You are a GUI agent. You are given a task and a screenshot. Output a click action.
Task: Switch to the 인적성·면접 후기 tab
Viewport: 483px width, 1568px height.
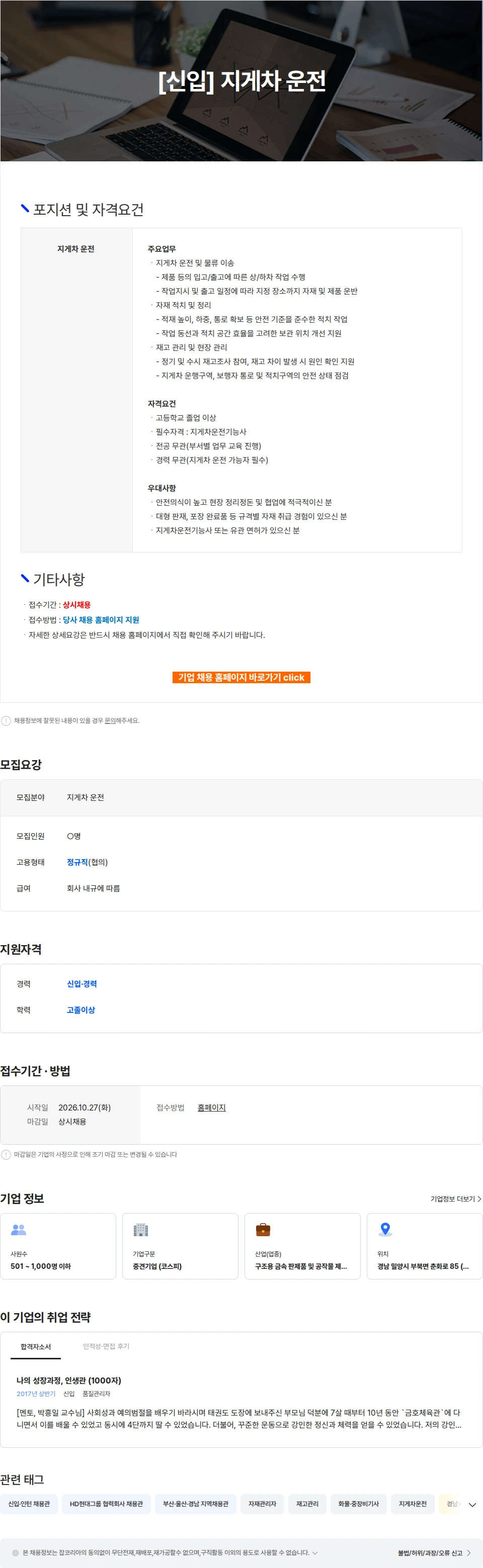pyautogui.click(x=106, y=1346)
